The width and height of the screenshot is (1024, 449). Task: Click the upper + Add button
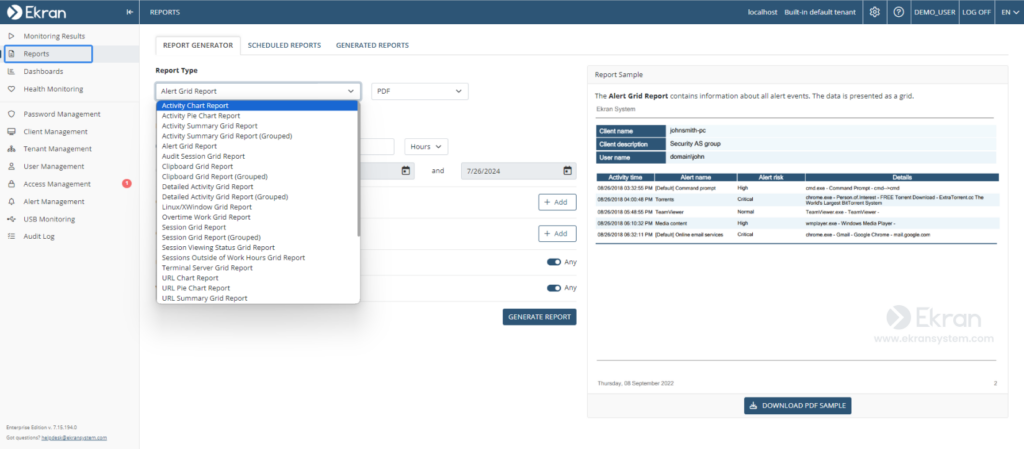(557, 202)
